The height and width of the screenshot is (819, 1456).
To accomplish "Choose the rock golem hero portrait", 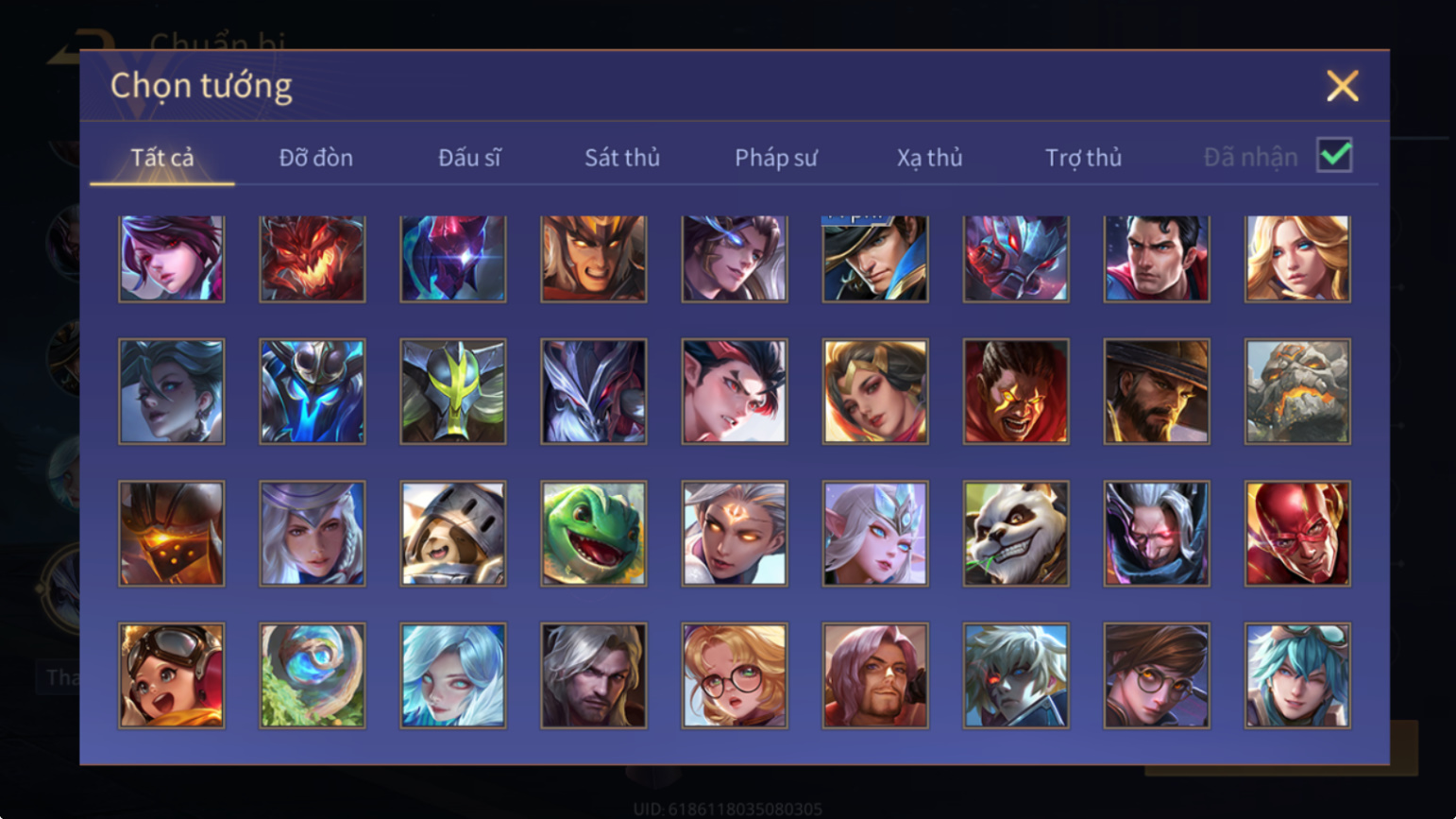I will pos(1297,391).
